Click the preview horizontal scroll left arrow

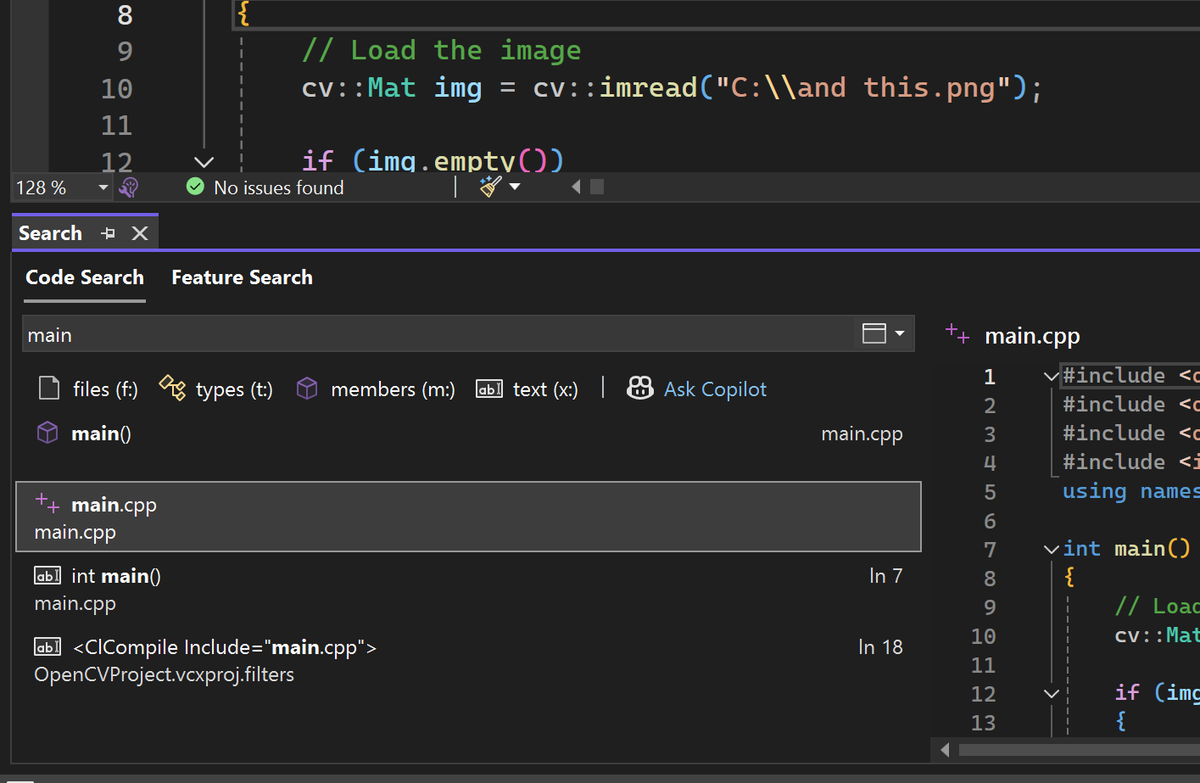coord(945,749)
